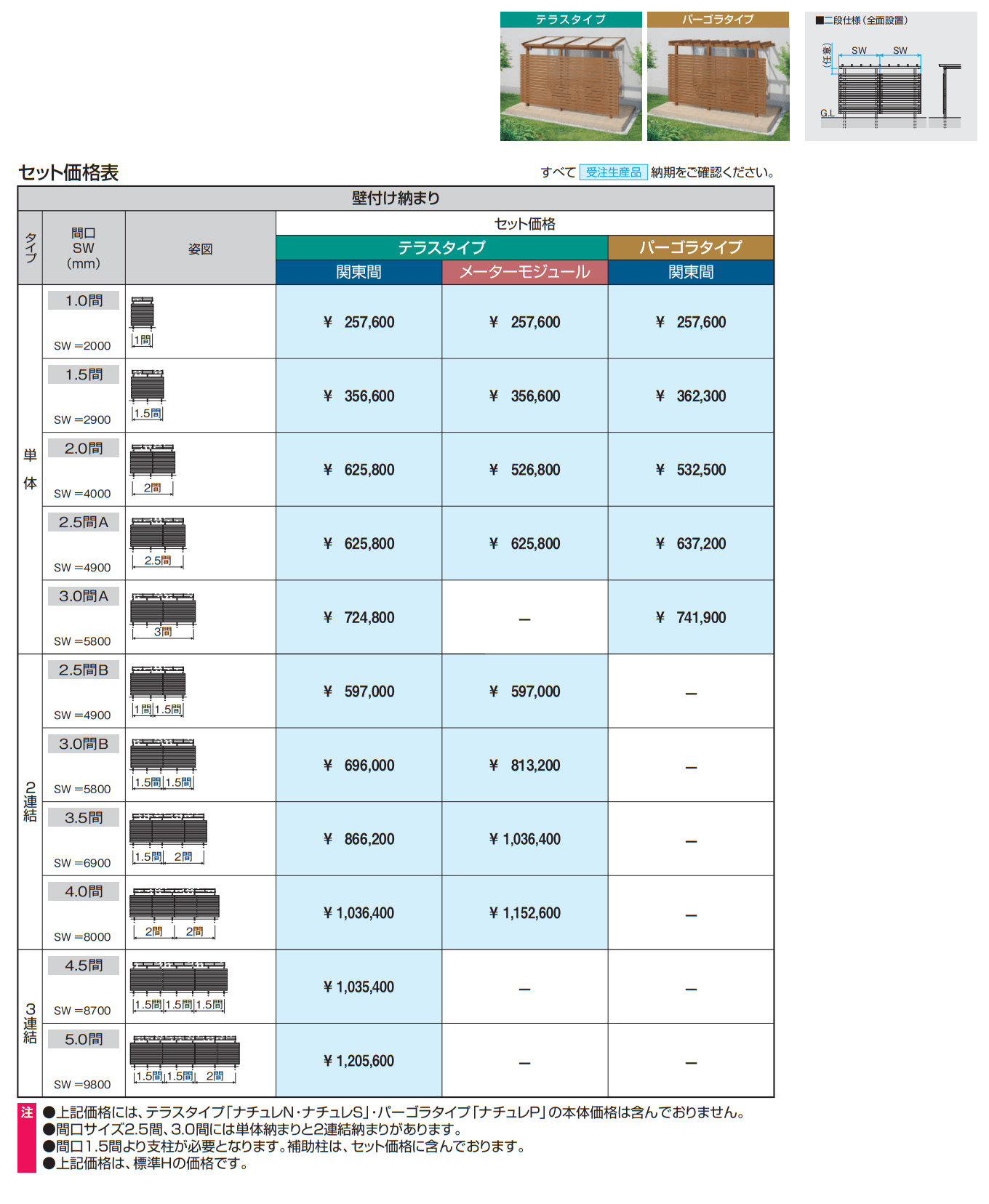Select the 3.0間B size label
The image size is (989, 1204).
[x=84, y=744]
